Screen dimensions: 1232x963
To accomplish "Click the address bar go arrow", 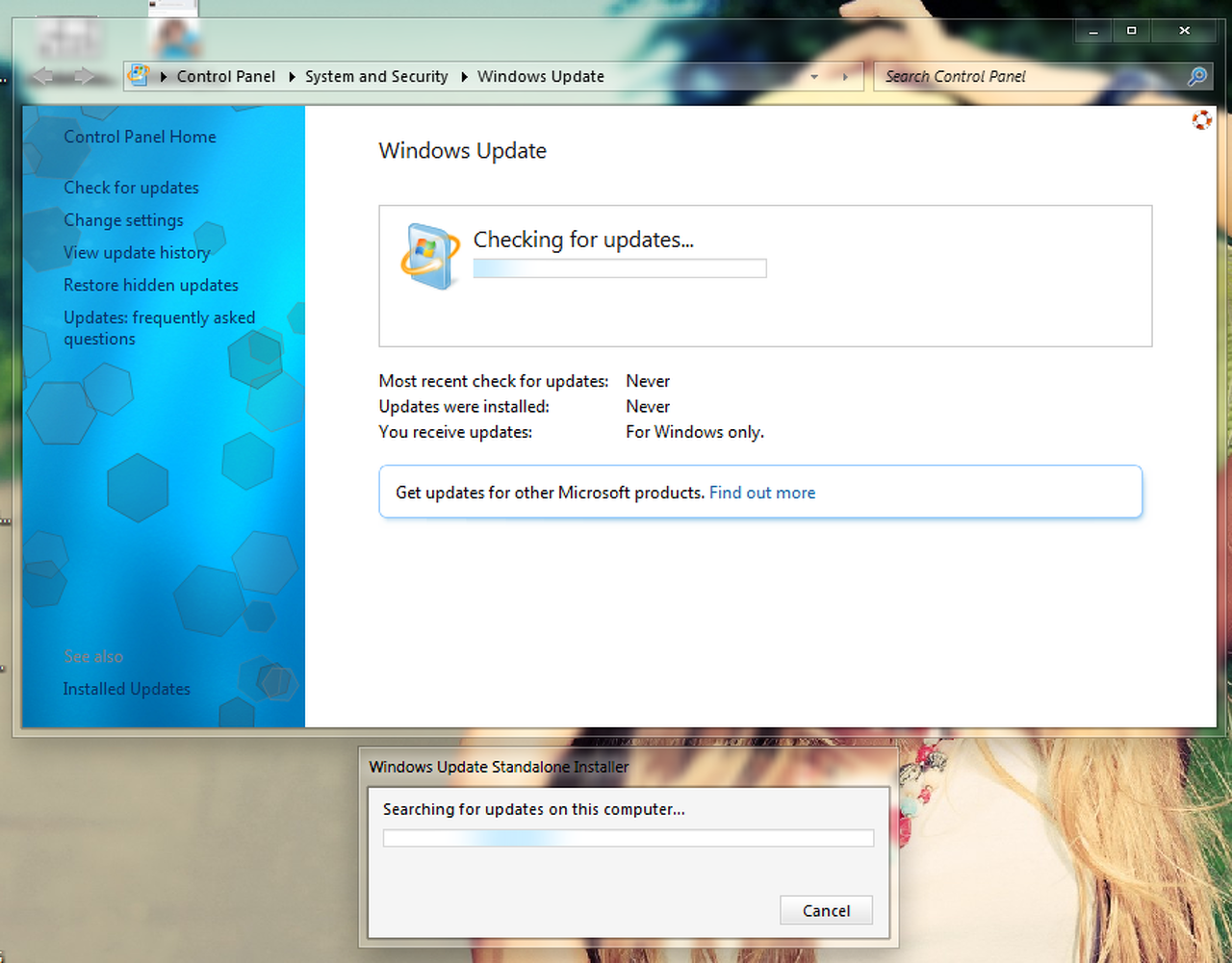I will pos(846,77).
